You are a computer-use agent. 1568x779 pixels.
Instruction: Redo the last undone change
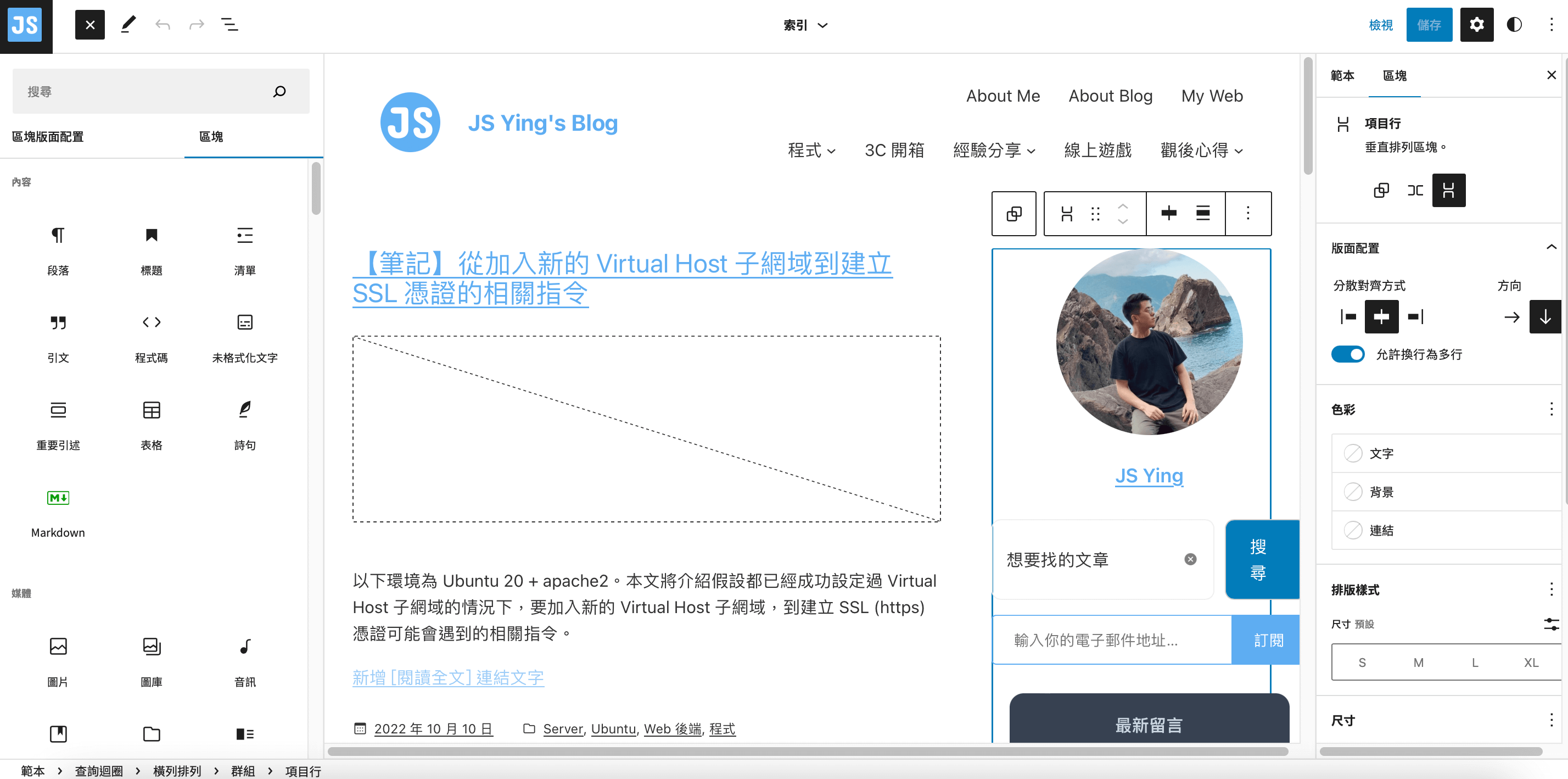(x=196, y=25)
